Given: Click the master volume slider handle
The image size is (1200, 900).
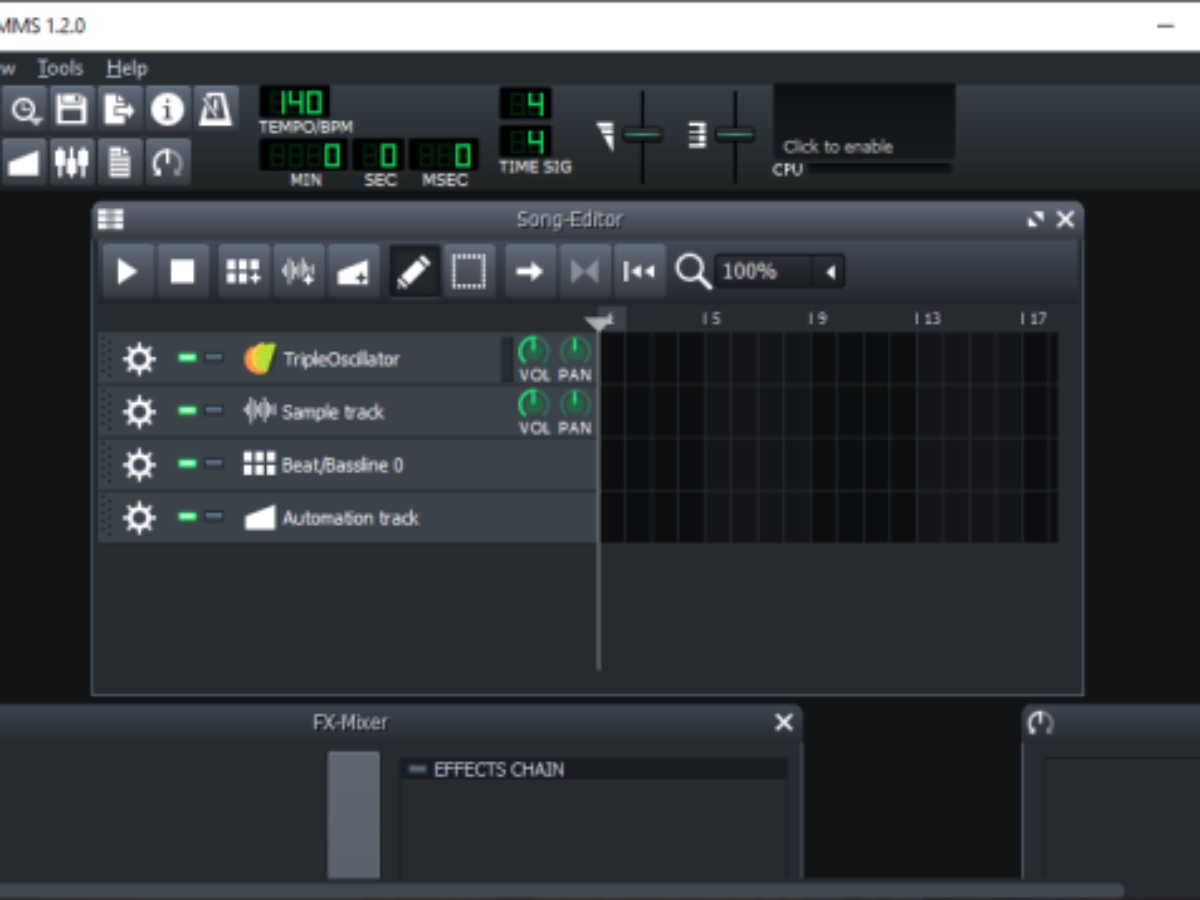Looking at the screenshot, I should click(x=642, y=135).
